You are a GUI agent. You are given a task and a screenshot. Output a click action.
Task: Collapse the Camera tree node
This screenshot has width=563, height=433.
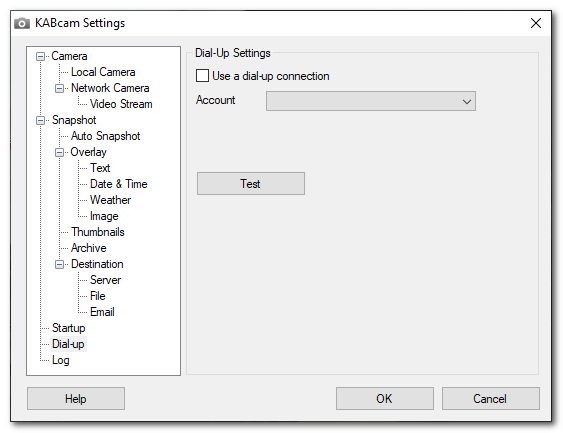click(41, 56)
